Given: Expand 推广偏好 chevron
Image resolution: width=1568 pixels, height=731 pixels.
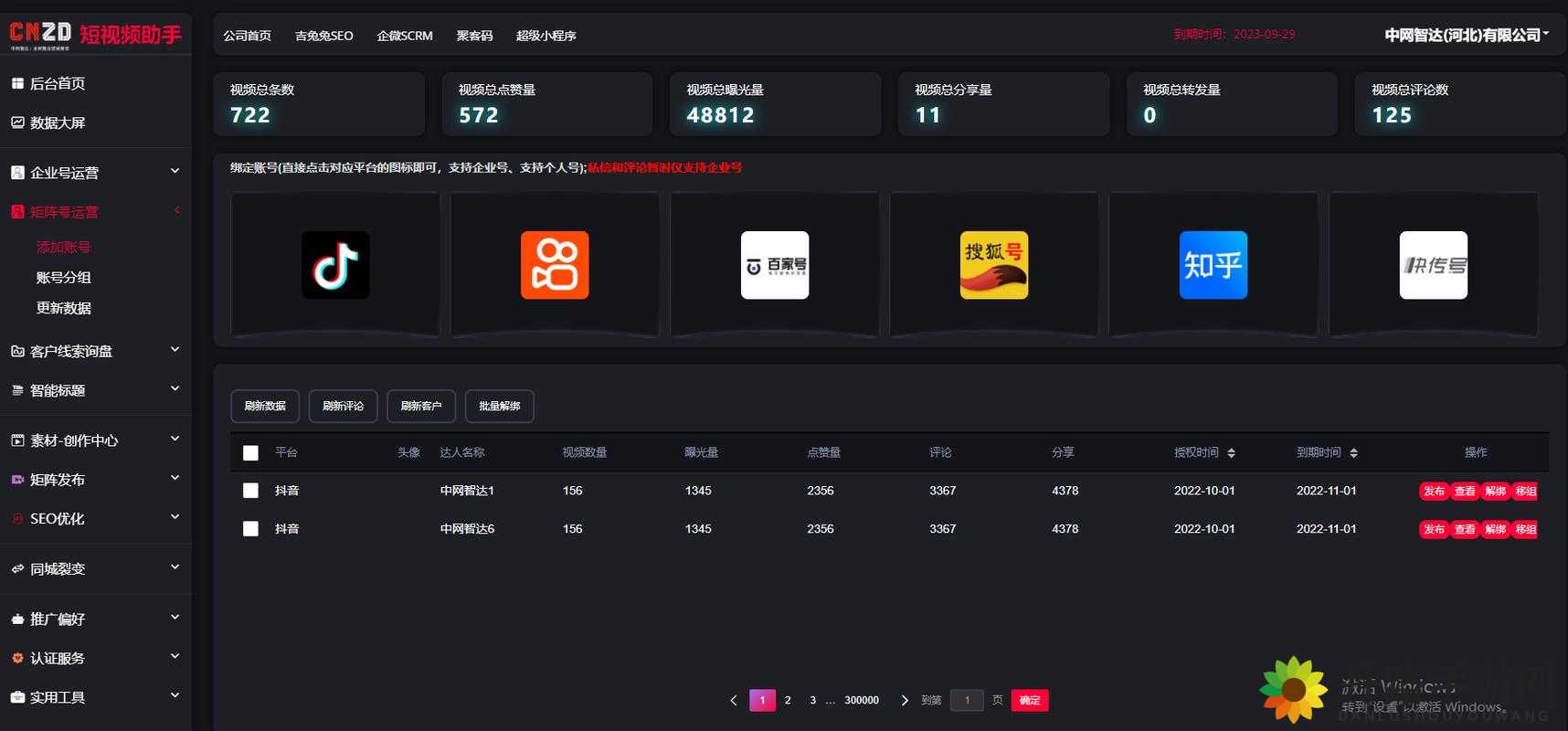Looking at the screenshot, I should coord(175,618).
